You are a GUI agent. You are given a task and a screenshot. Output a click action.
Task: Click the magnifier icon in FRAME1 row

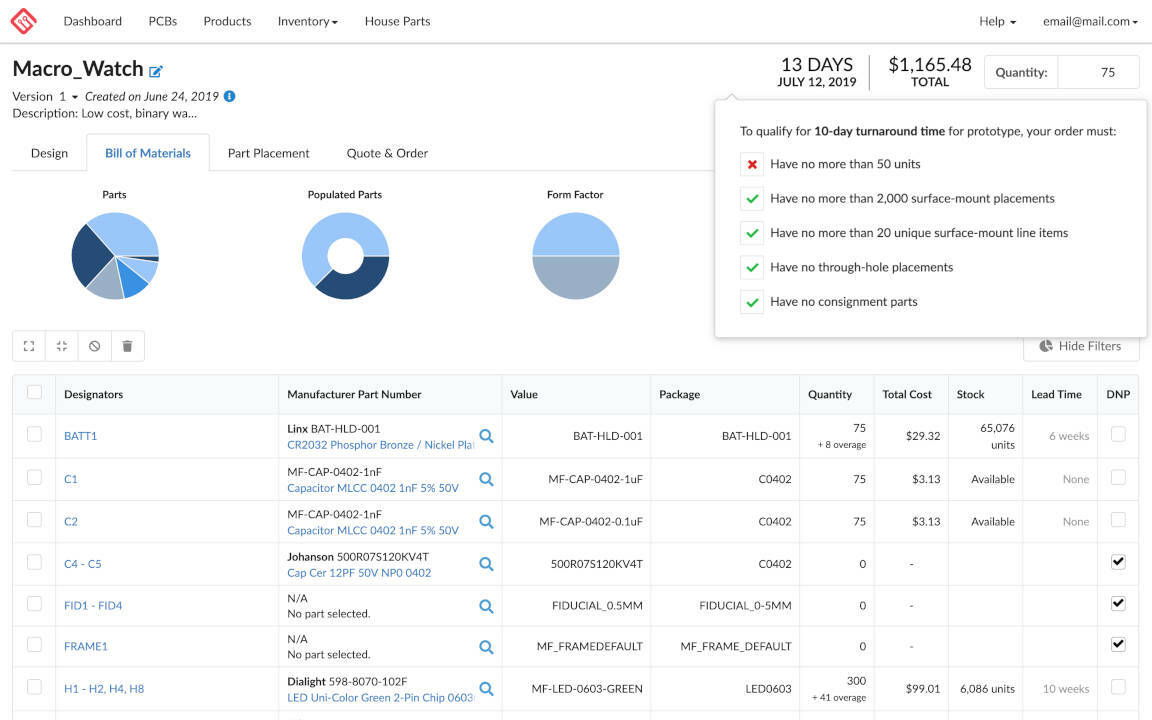(x=486, y=647)
